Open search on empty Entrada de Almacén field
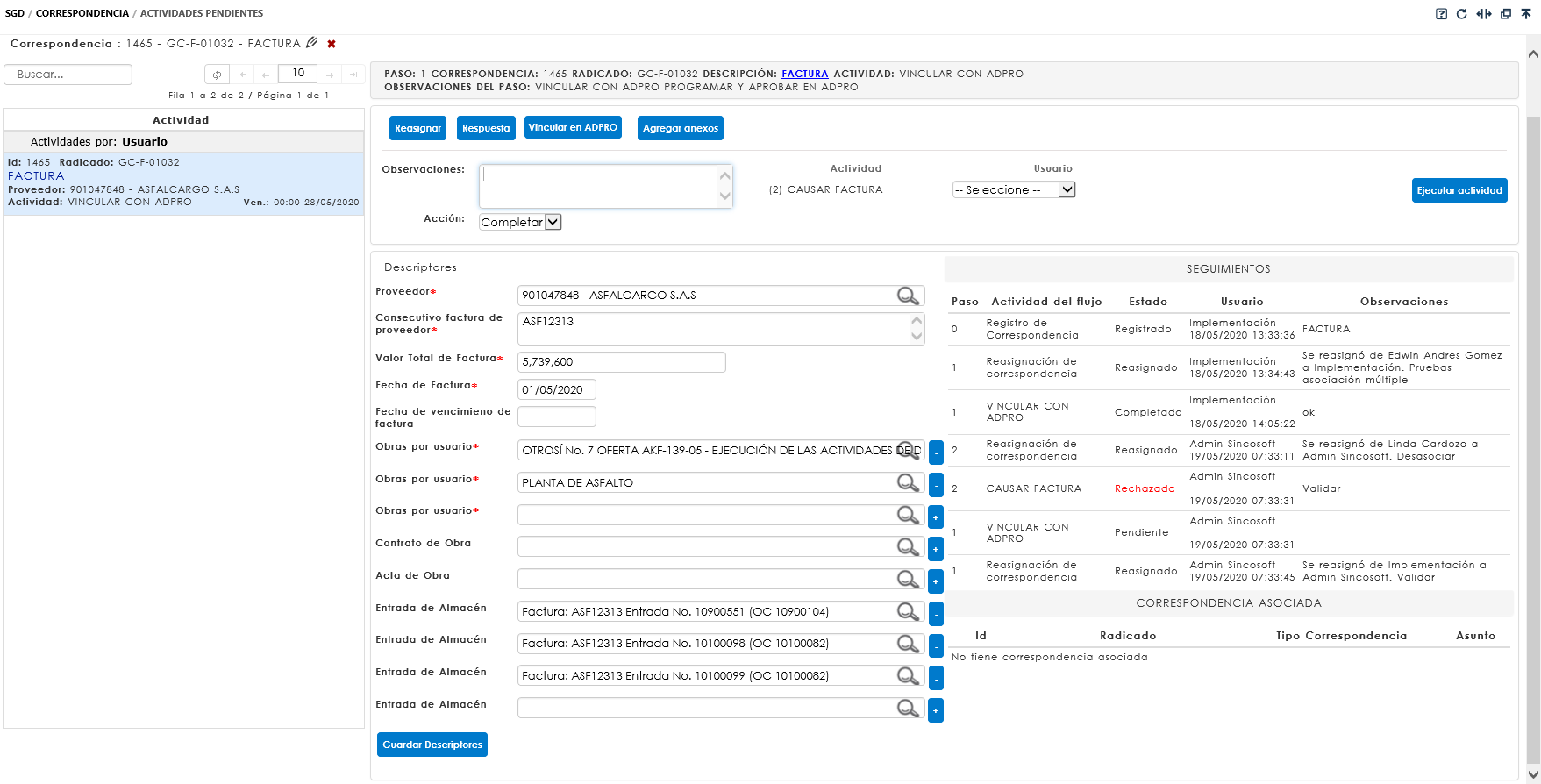 tap(908, 708)
